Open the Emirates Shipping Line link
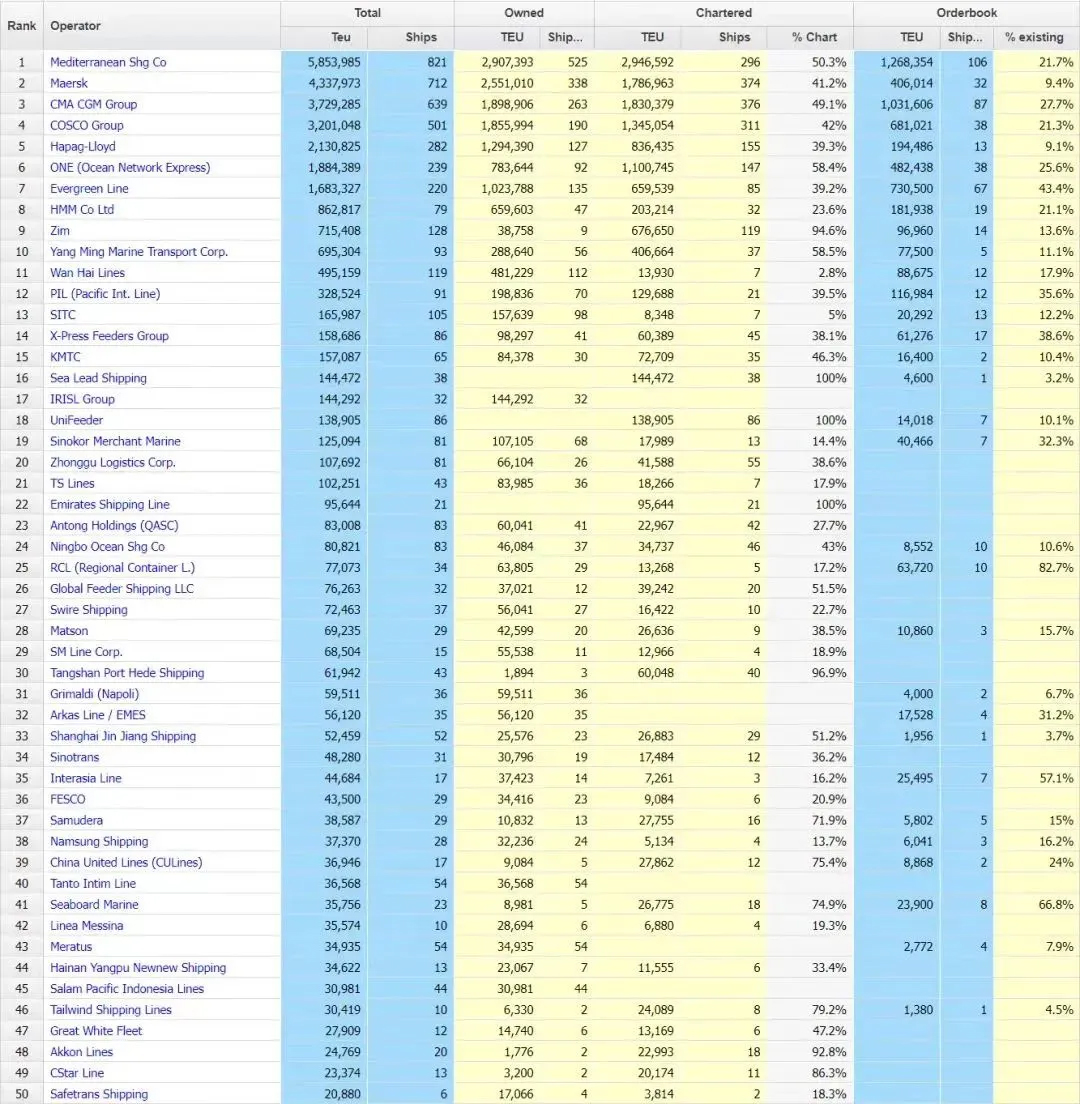1080x1104 pixels. (x=109, y=505)
